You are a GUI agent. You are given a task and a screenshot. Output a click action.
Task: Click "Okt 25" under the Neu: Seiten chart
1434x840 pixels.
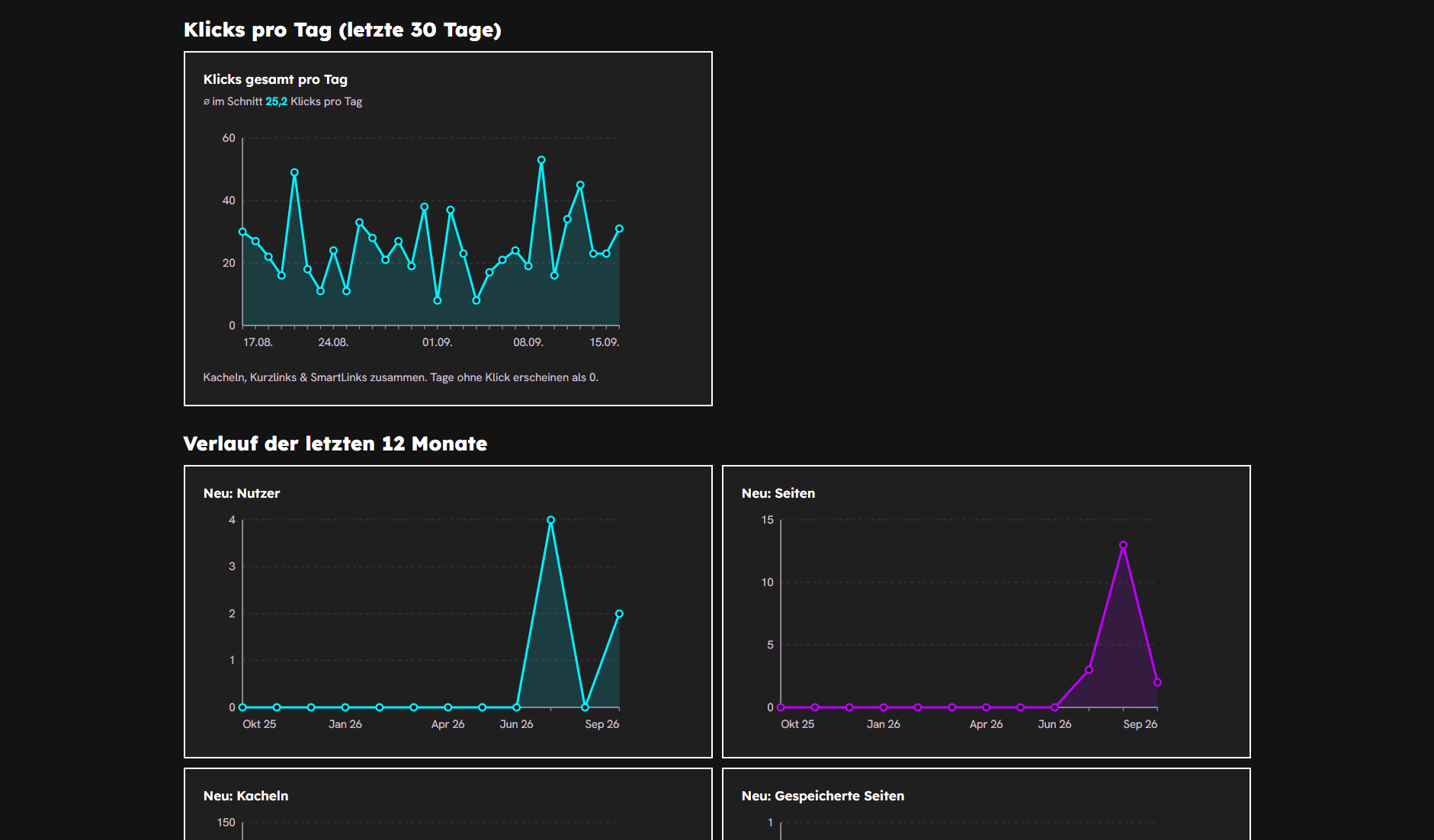tap(797, 724)
